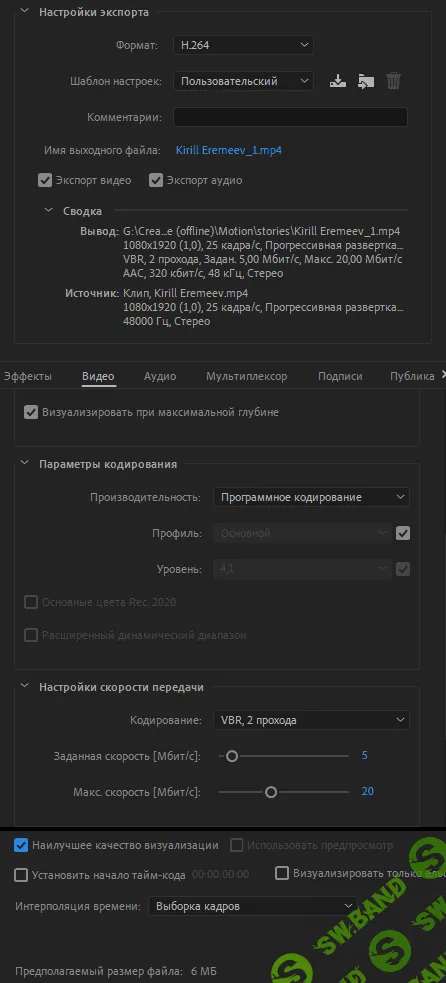446x983 pixels.
Task: Click the Комментарии input field
Action: [x=290, y=117]
